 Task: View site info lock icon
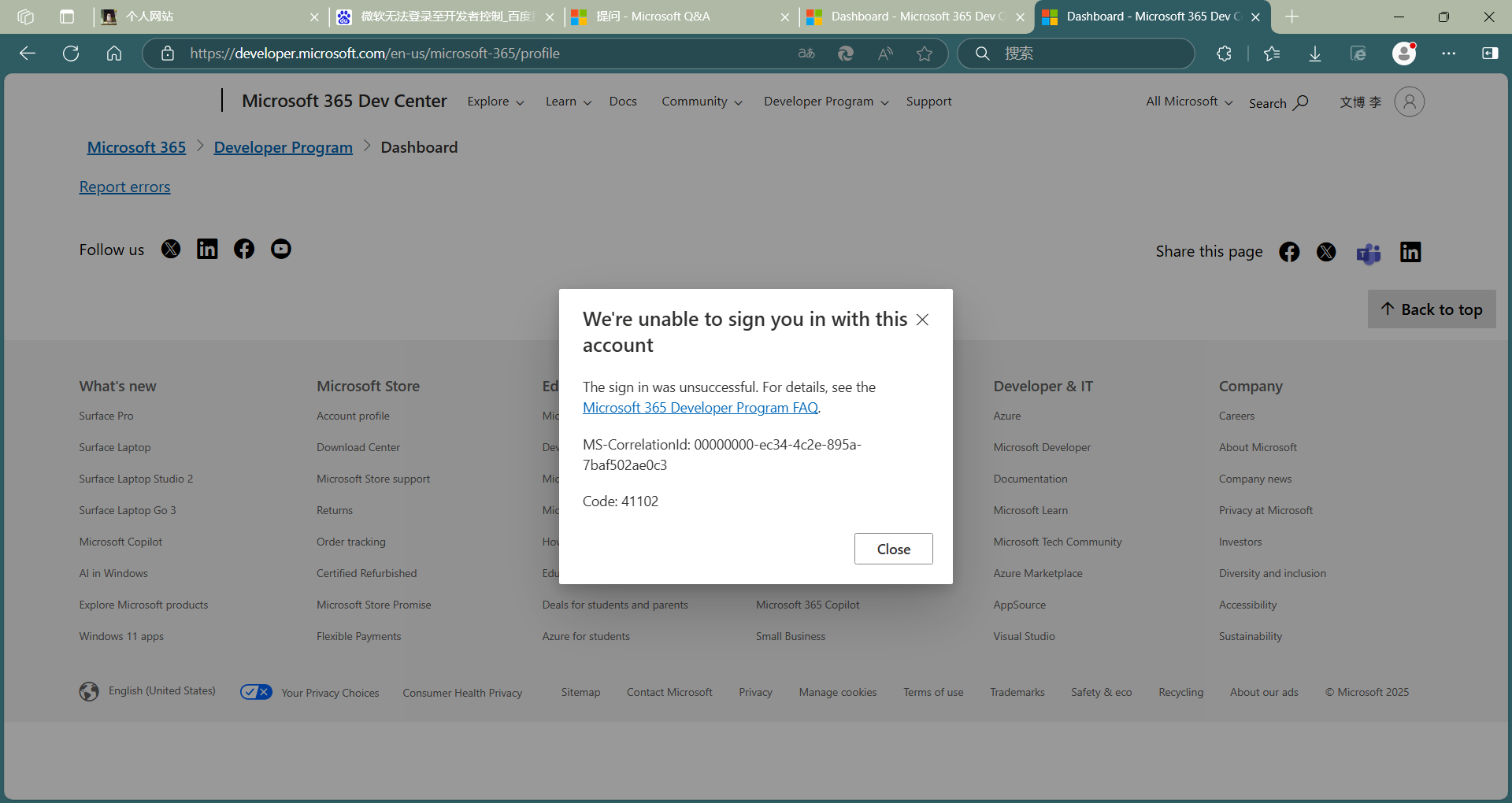tap(167, 54)
